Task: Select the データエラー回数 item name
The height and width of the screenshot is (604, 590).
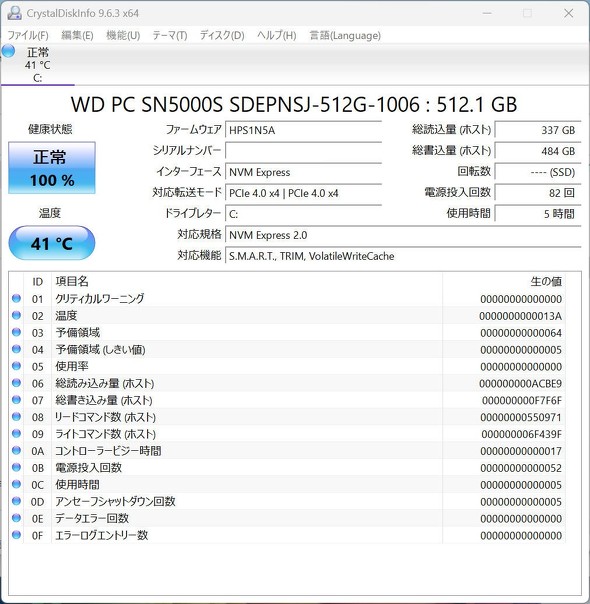Action: [x=92, y=518]
